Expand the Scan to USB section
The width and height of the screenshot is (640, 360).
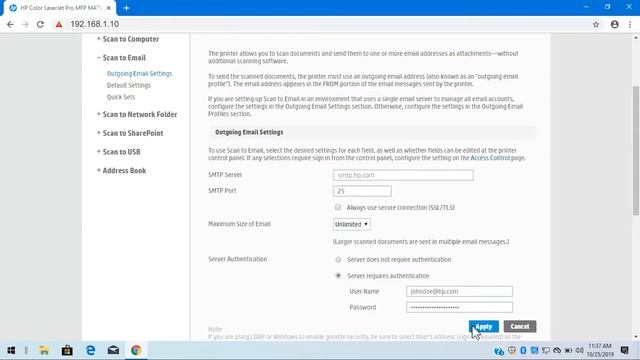[x=118, y=152]
